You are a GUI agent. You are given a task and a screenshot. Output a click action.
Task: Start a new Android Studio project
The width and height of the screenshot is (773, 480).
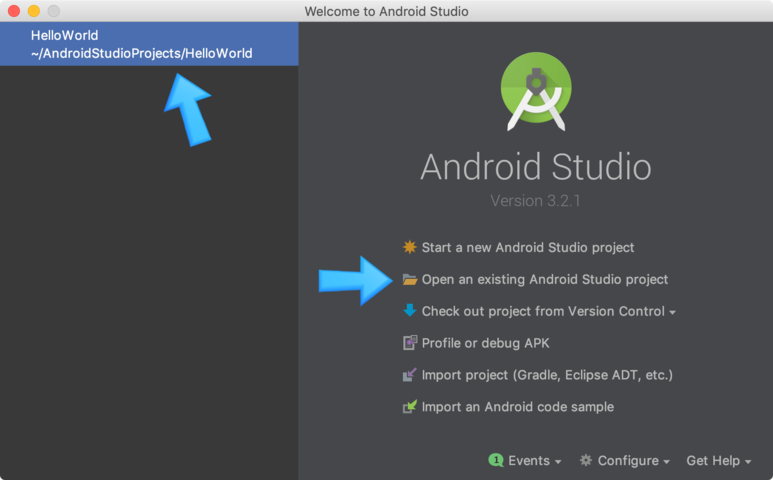coord(527,247)
